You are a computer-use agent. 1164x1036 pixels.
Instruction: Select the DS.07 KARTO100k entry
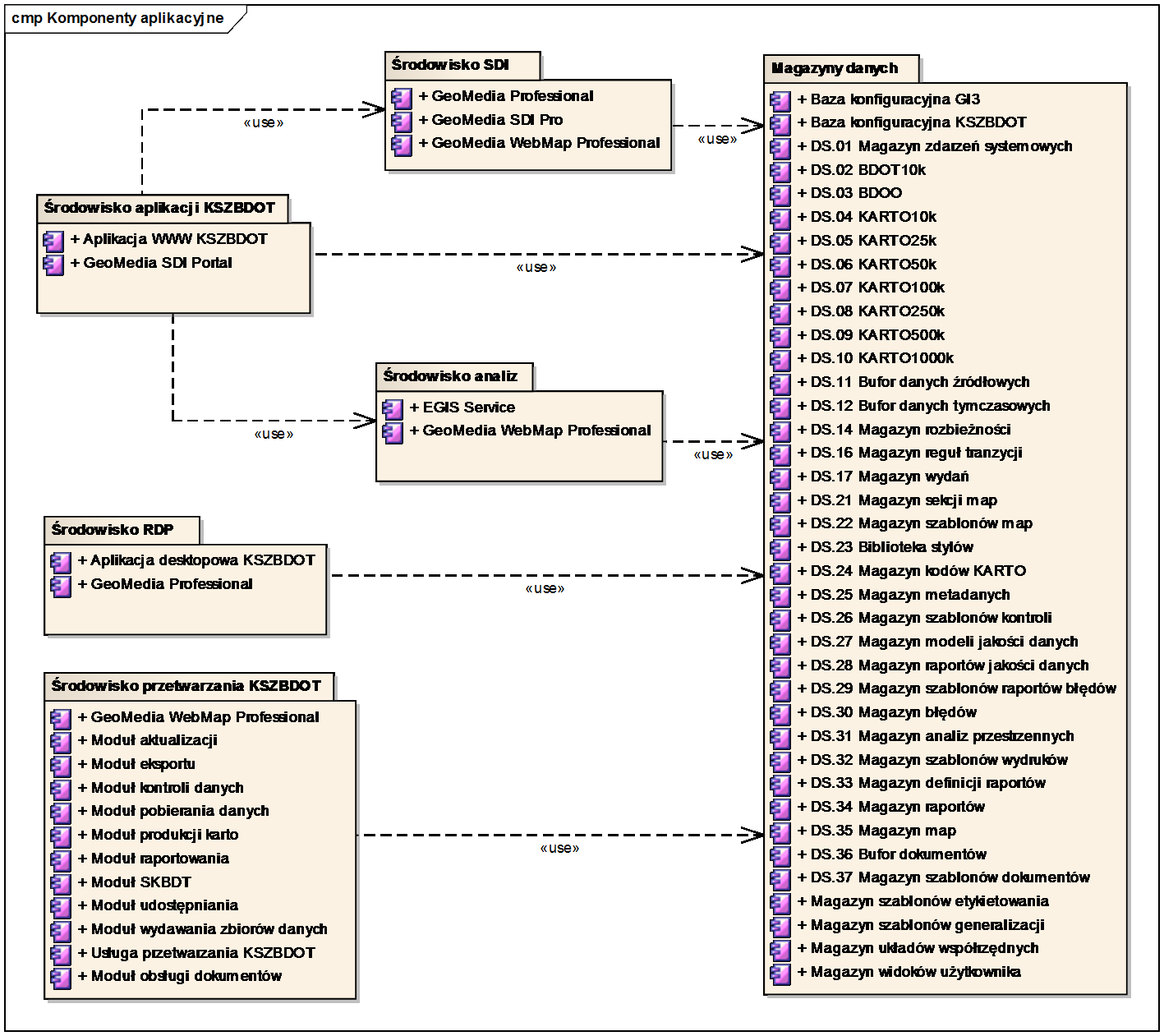870,288
